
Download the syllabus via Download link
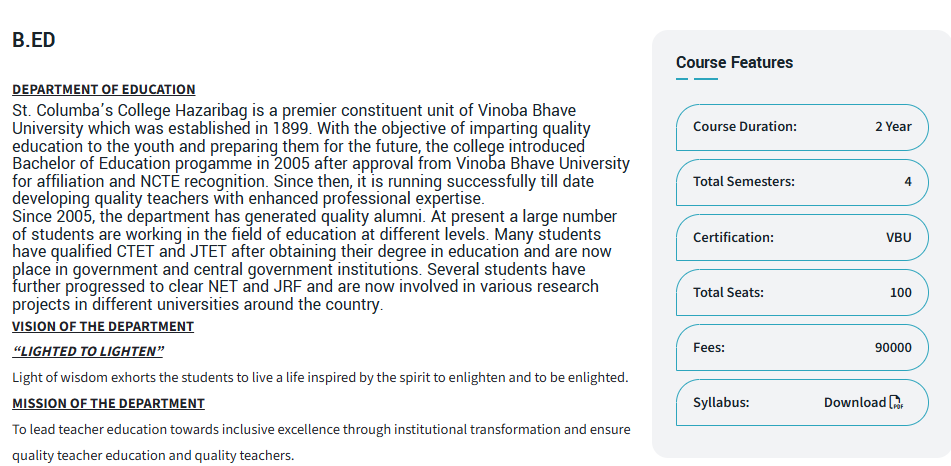[855, 402]
